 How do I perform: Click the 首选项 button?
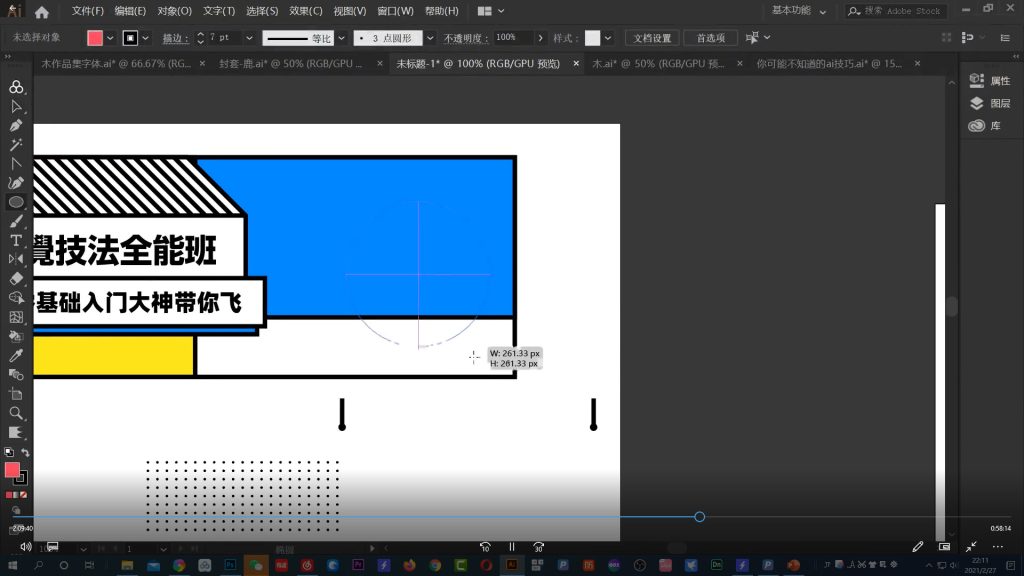pyautogui.click(x=710, y=38)
